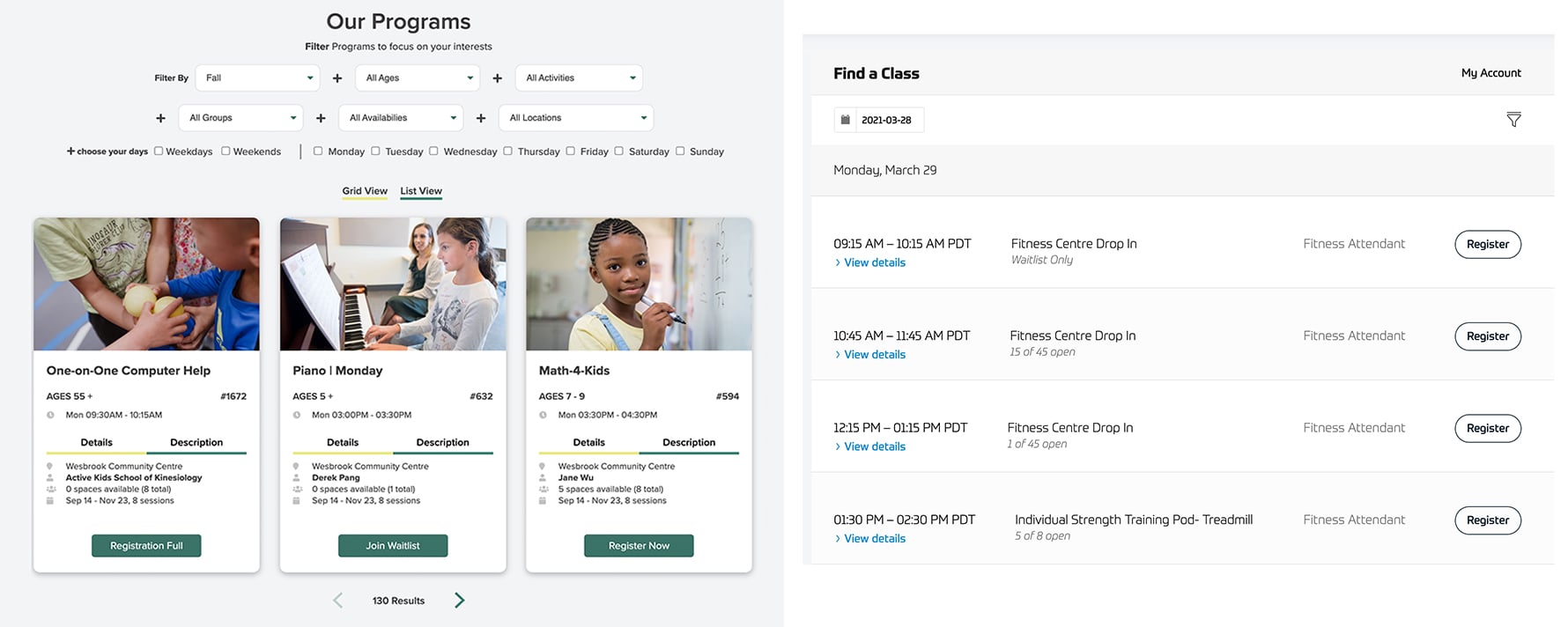
Task: Open the My Account link
Action: [x=1490, y=73]
